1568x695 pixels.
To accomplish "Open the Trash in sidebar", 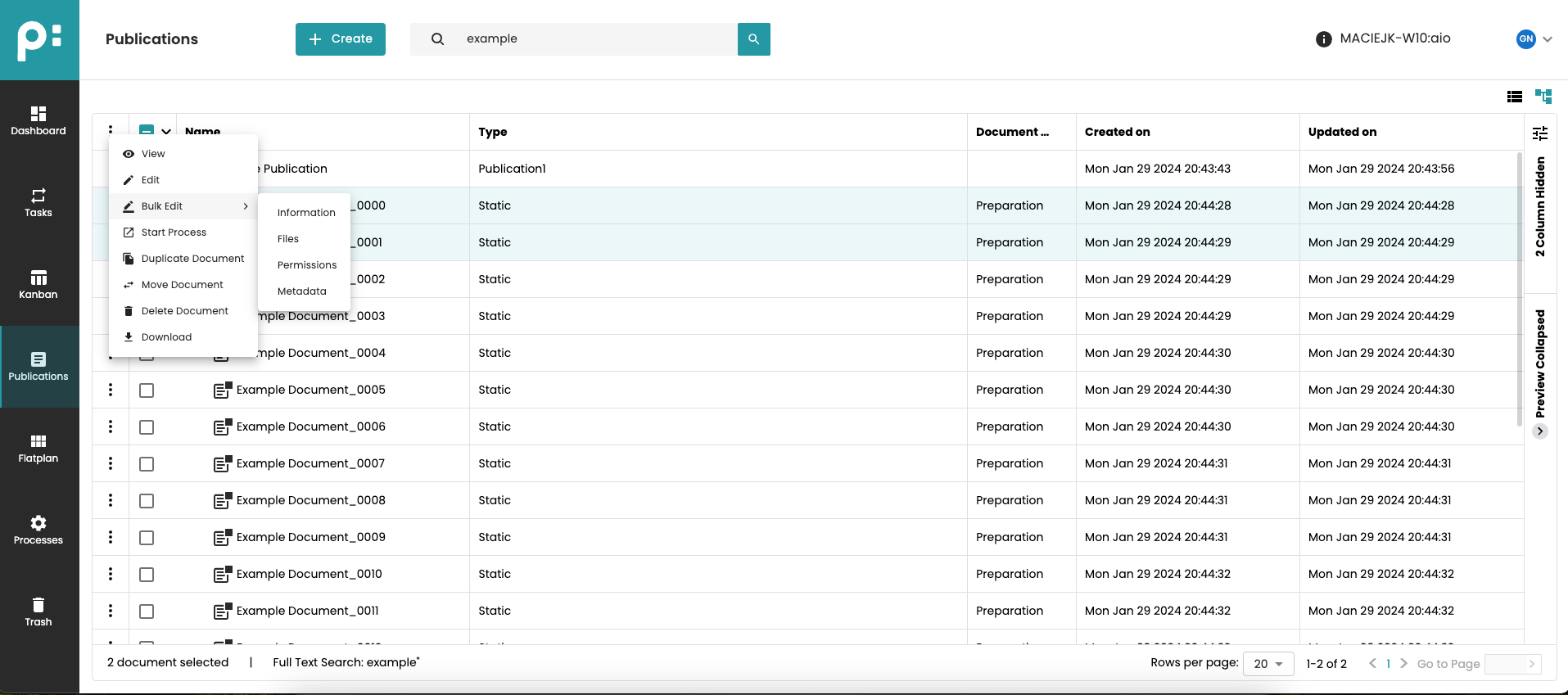I will click(x=38, y=612).
